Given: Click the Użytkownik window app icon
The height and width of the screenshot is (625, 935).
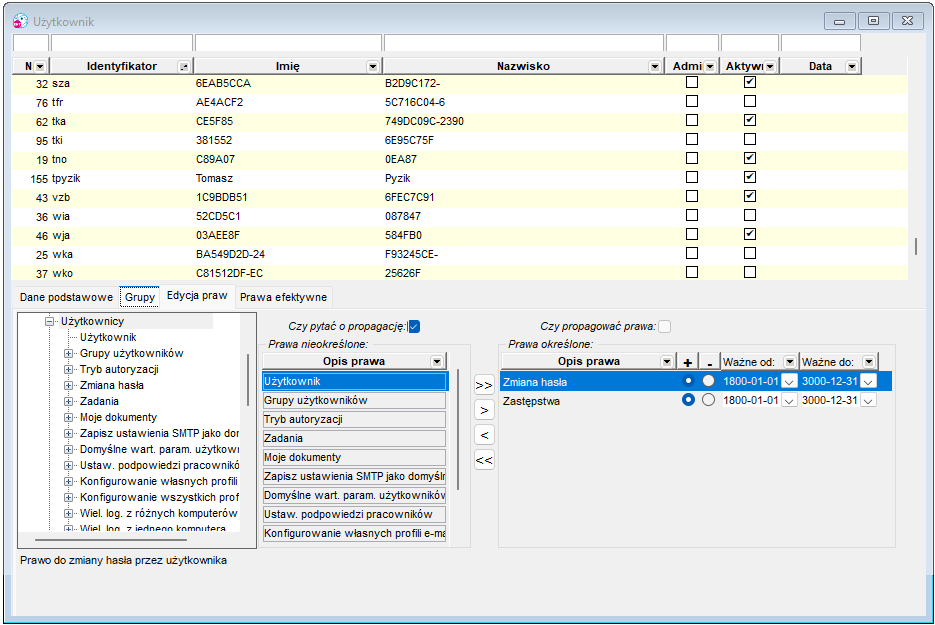Looking at the screenshot, I should (20, 21).
